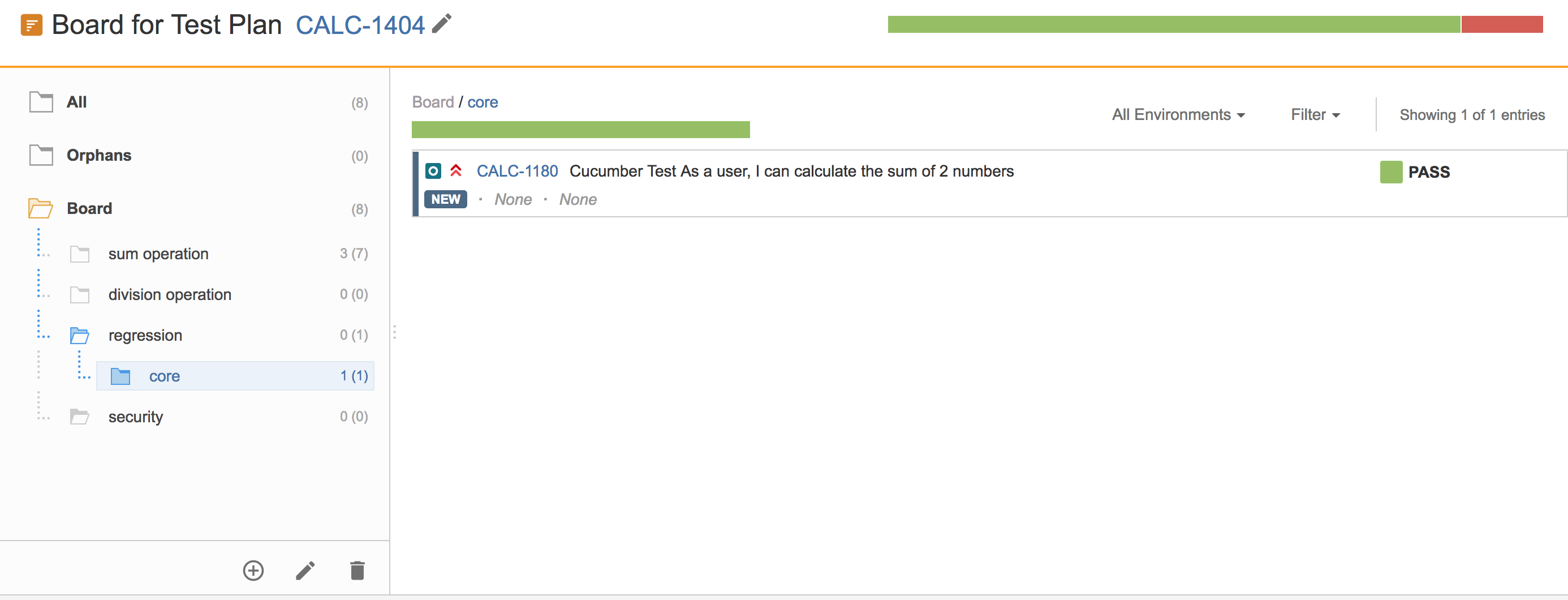1568x600 pixels.
Task: Open the Filter dropdown
Action: click(1315, 115)
